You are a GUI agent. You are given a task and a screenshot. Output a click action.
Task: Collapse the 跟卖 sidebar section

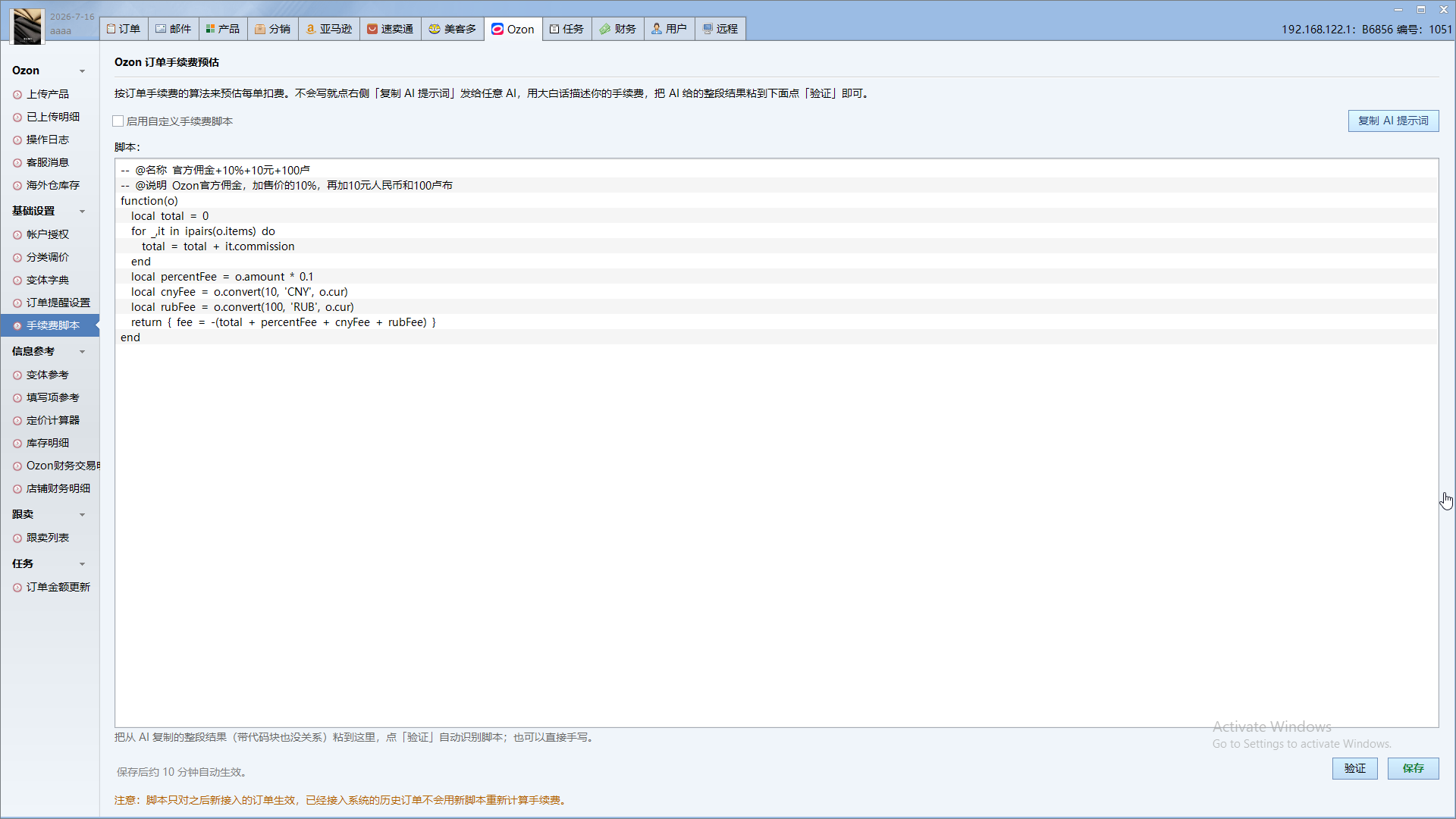[x=82, y=515]
